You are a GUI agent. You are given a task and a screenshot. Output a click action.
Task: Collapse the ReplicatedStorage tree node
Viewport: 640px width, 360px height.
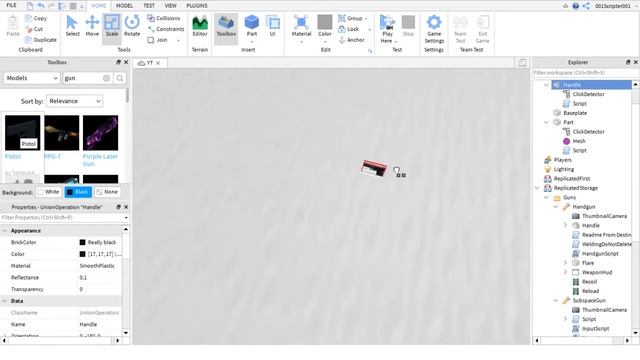(x=537, y=188)
